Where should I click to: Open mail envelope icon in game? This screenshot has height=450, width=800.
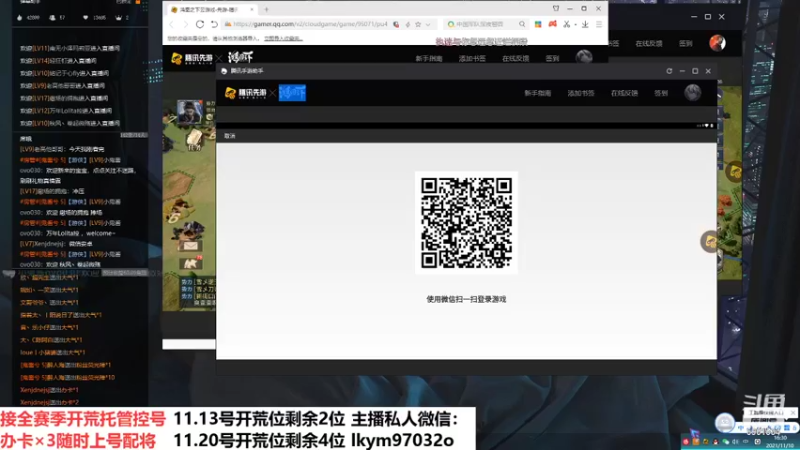click(190, 246)
